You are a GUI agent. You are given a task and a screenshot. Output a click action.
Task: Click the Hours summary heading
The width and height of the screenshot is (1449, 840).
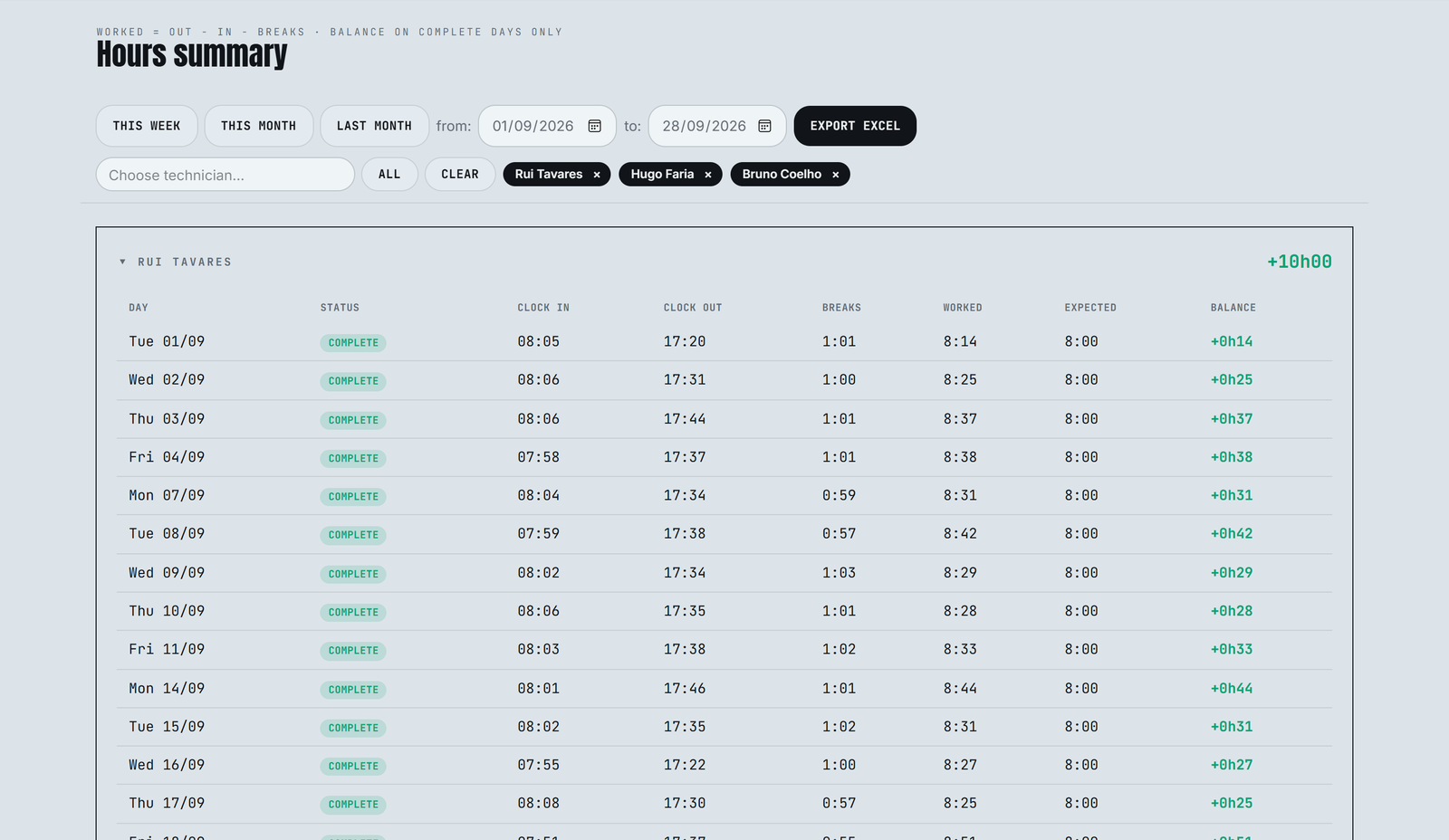coord(192,54)
